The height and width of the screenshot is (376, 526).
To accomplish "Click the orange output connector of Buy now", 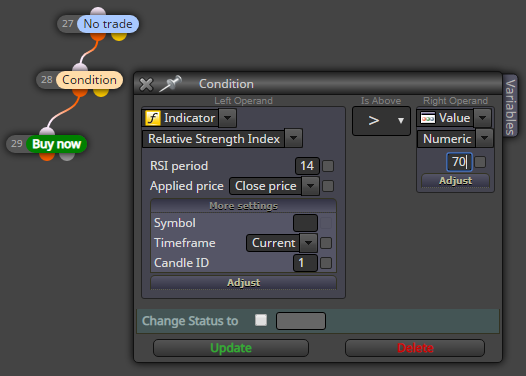I will coord(47,156).
